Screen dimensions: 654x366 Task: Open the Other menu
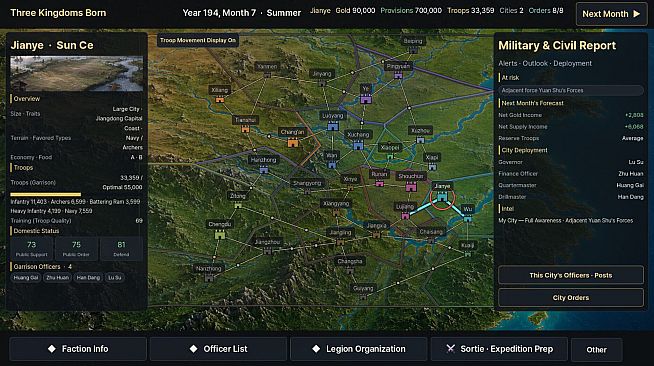click(x=596, y=350)
